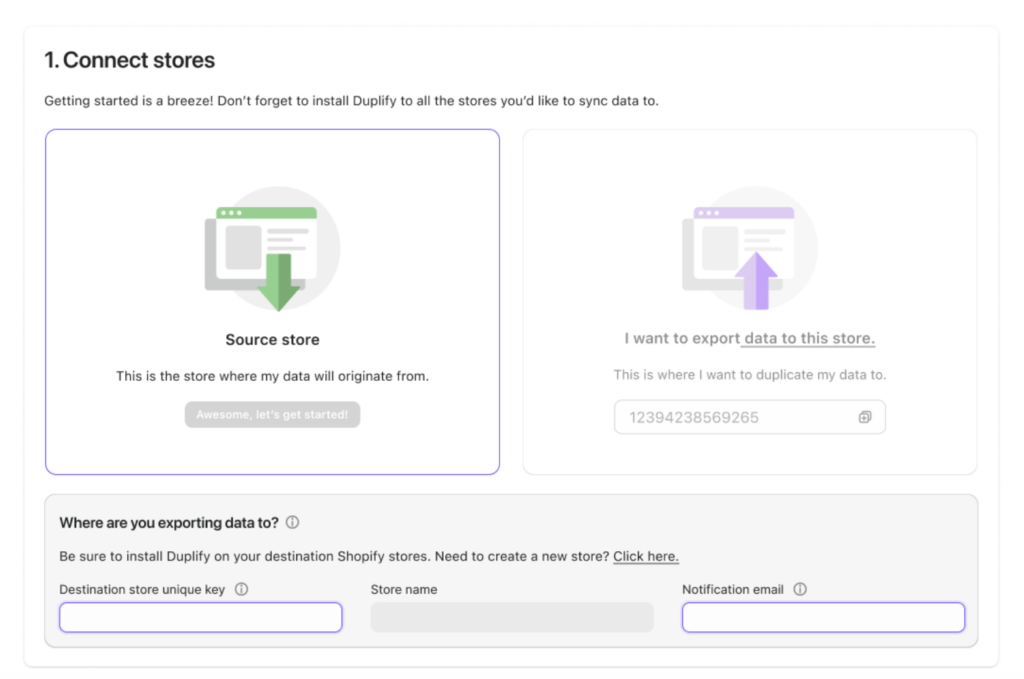
Task: Select the 'Source store' card title
Action: [272, 340]
